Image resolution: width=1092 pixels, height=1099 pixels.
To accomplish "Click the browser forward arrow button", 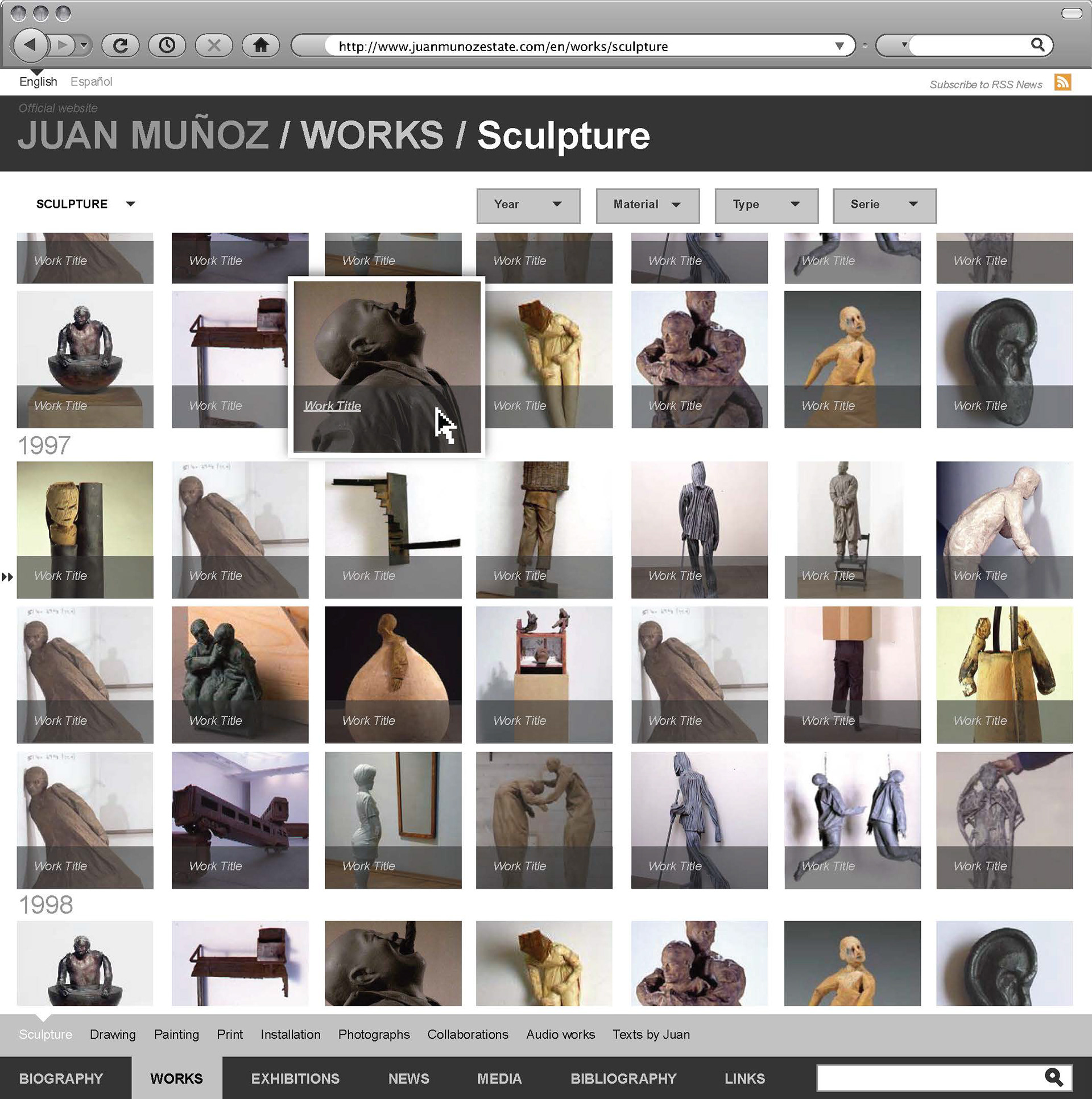I will (63, 44).
